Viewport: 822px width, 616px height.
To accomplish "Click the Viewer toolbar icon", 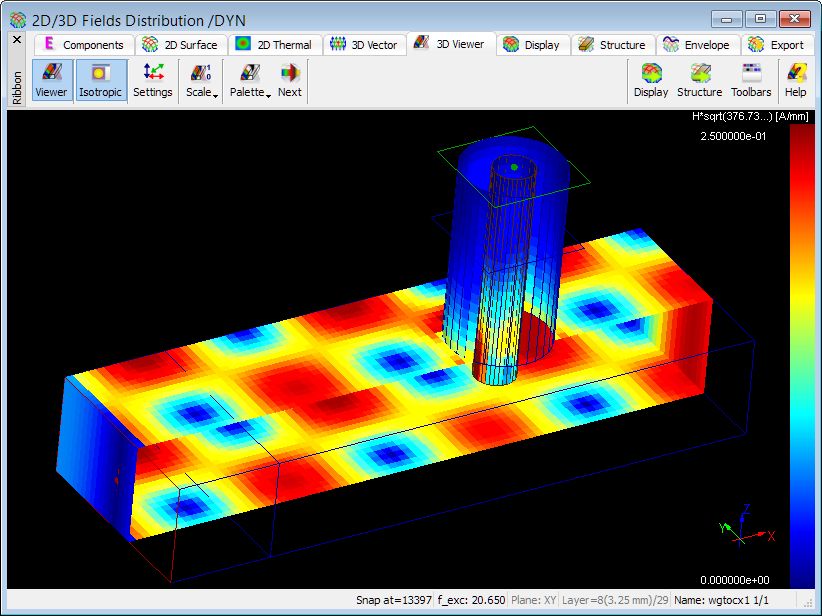I will [x=51, y=81].
